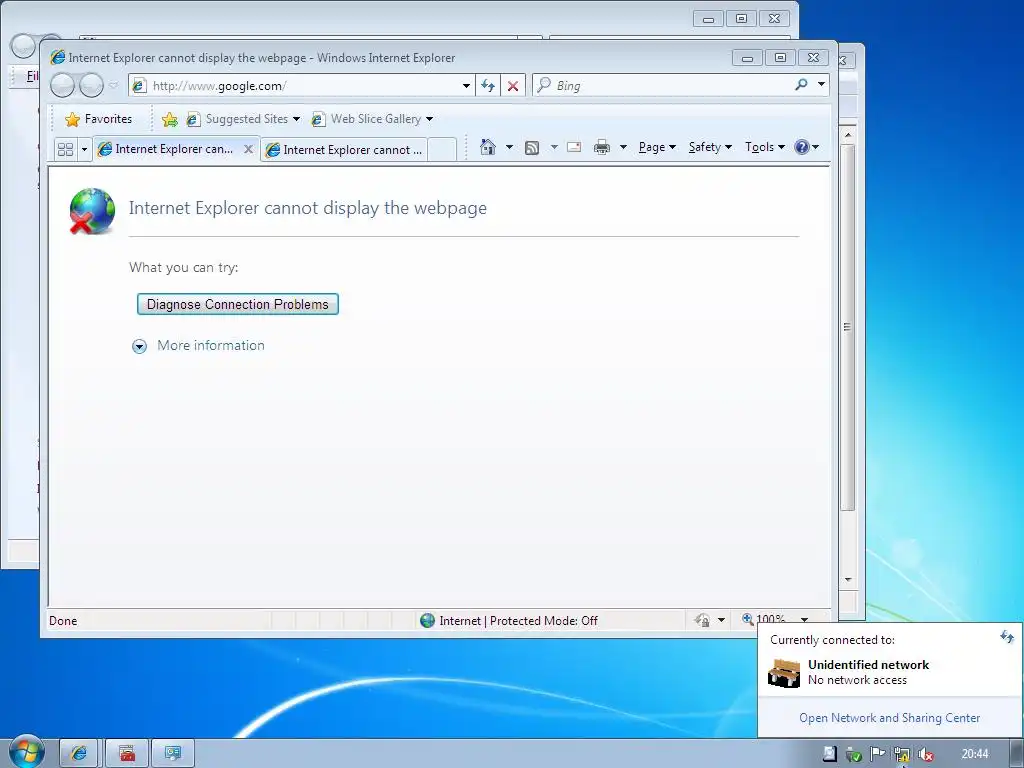Click the Internet Explorer window title bar icon
The height and width of the screenshot is (768, 1024).
tap(57, 57)
